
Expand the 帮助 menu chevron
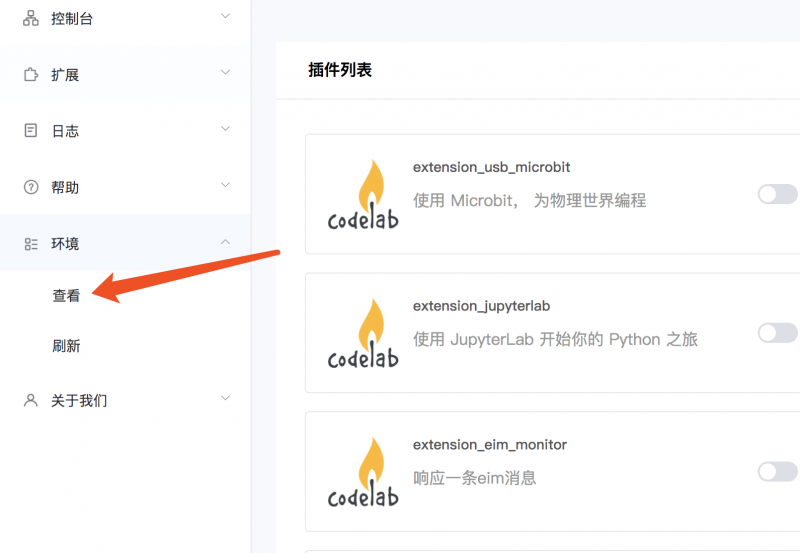[x=225, y=184]
